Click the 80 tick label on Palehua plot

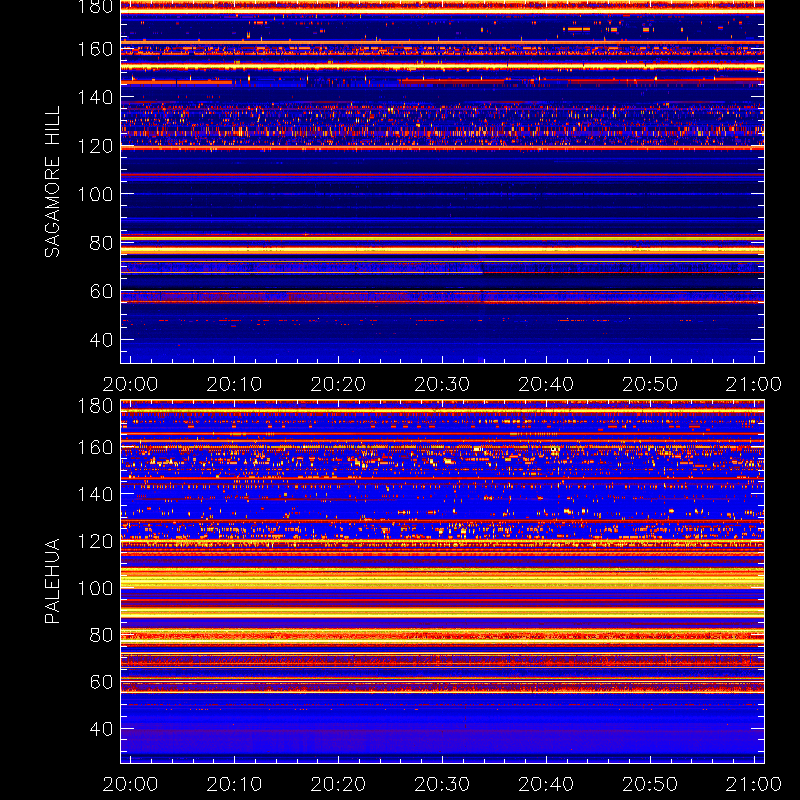pos(101,635)
